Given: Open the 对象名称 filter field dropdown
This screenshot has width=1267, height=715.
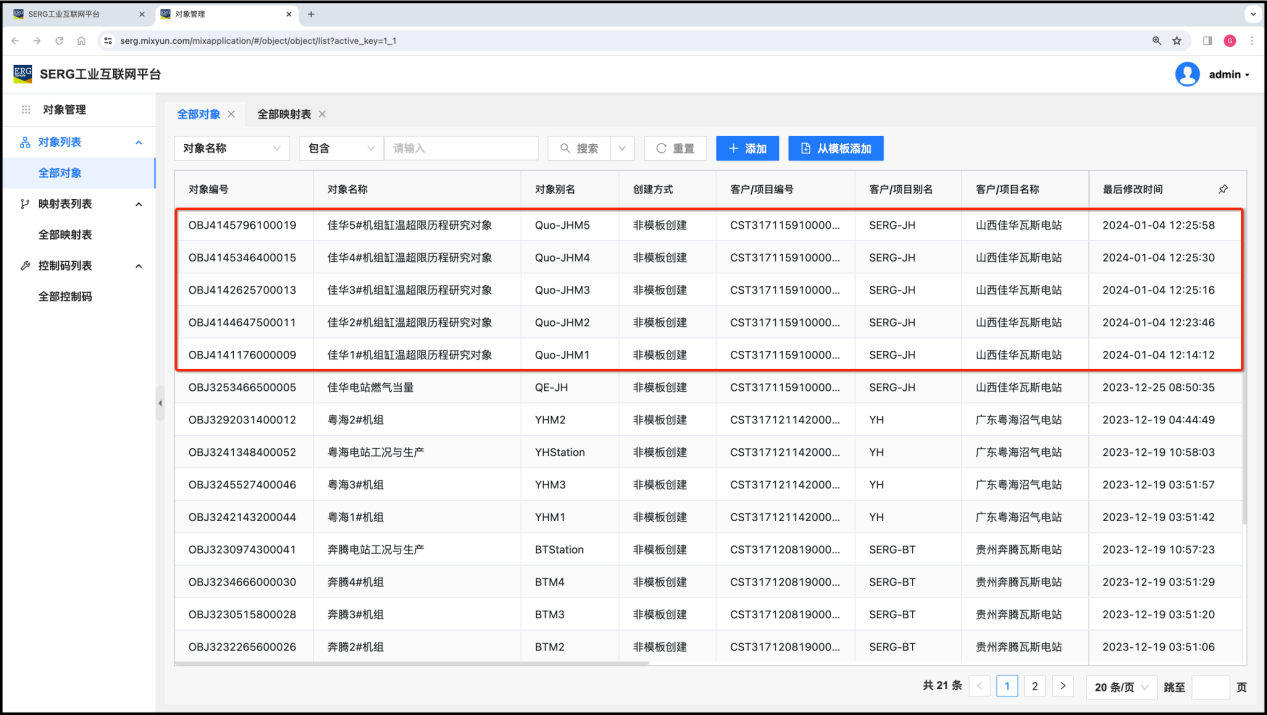Looking at the screenshot, I should (232, 148).
